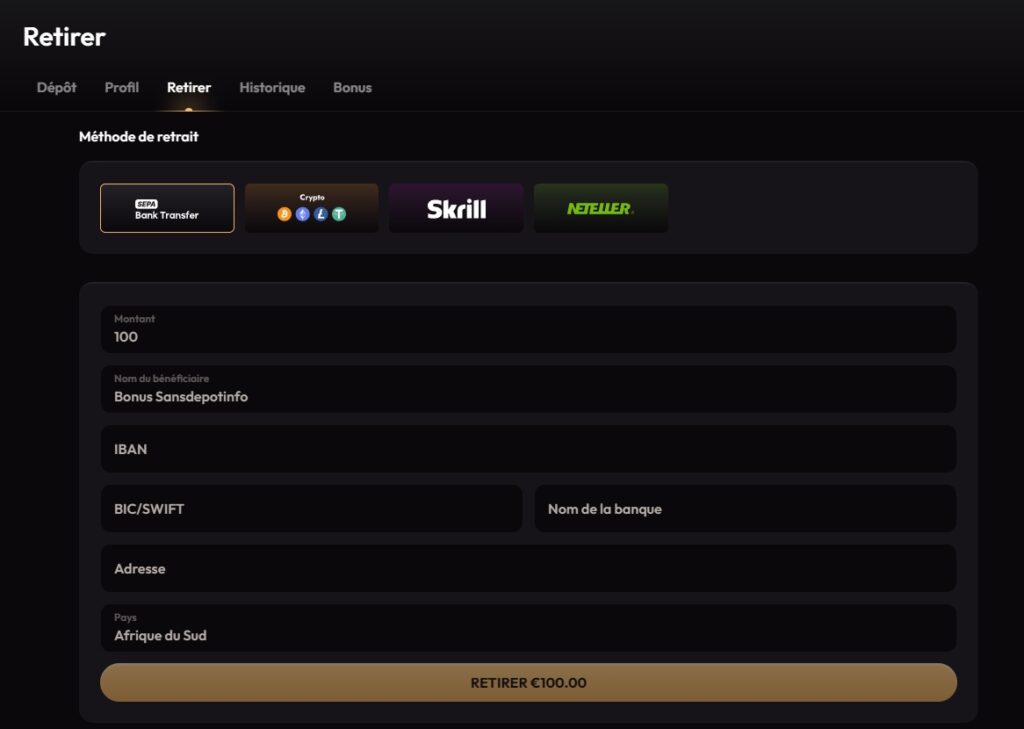The height and width of the screenshot is (729, 1024).
Task: Select the active Retirer tab
Action: pos(189,88)
